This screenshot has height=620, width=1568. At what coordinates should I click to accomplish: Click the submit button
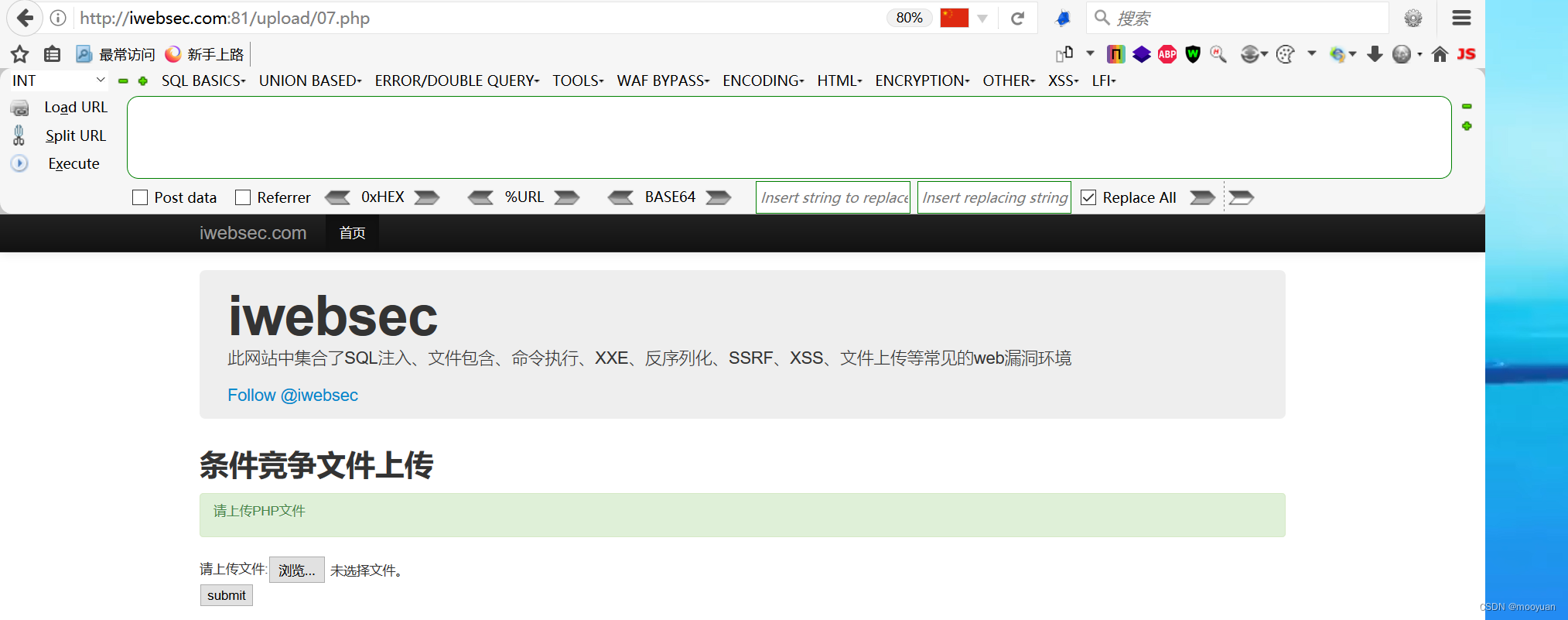[227, 595]
